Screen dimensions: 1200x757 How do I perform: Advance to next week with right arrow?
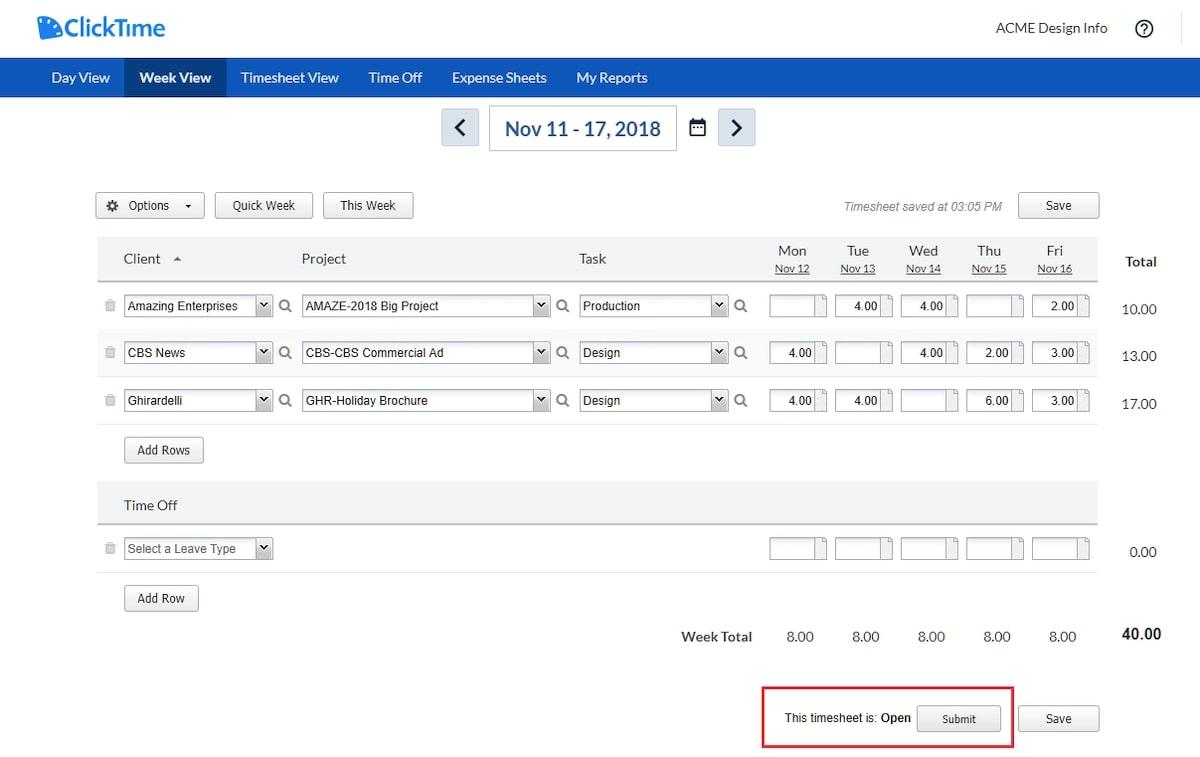click(736, 128)
